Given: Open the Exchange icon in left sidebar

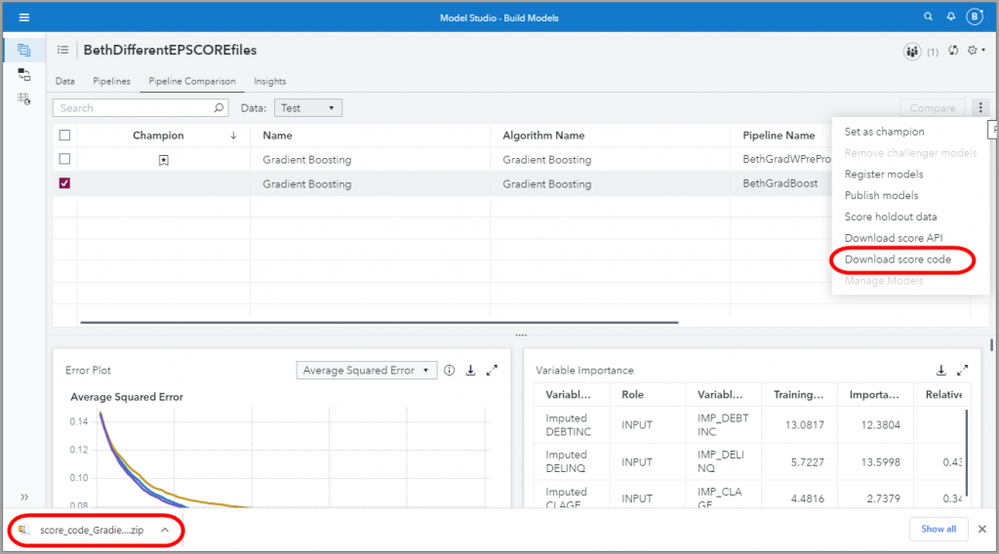Looking at the screenshot, I should click(24, 75).
